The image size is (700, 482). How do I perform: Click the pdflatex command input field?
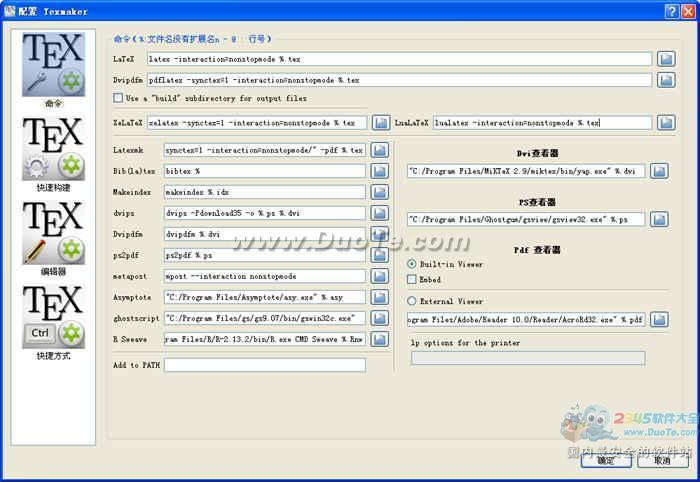coord(399,80)
